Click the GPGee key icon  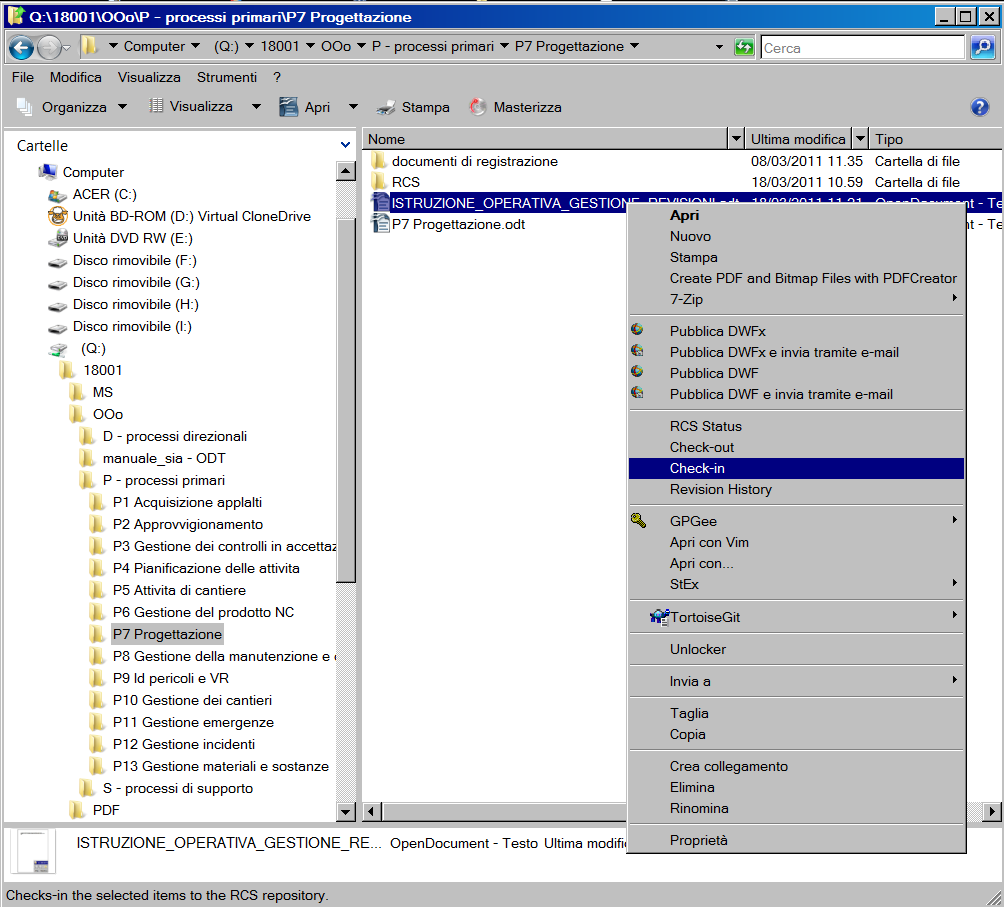638,520
